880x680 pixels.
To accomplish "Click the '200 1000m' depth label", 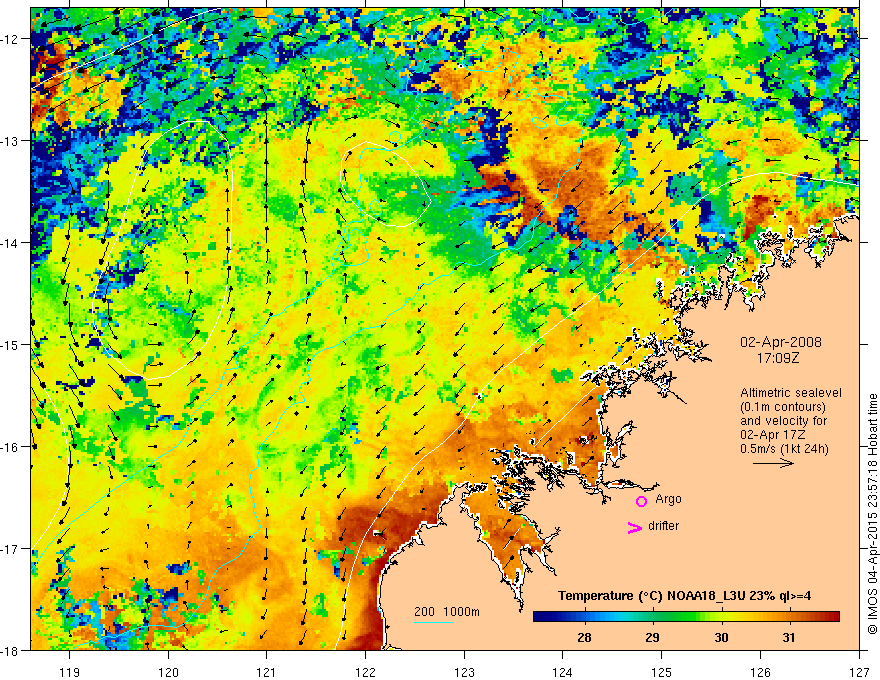I will click(x=447, y=612).
